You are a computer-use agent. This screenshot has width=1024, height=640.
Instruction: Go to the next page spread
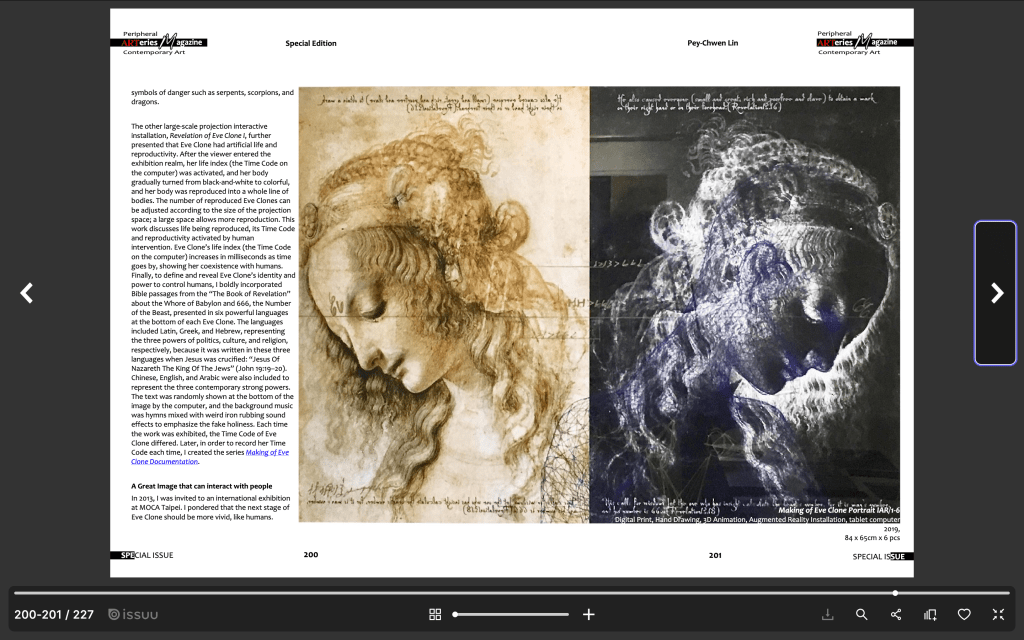pyautogui.click(x=996, y=293)
